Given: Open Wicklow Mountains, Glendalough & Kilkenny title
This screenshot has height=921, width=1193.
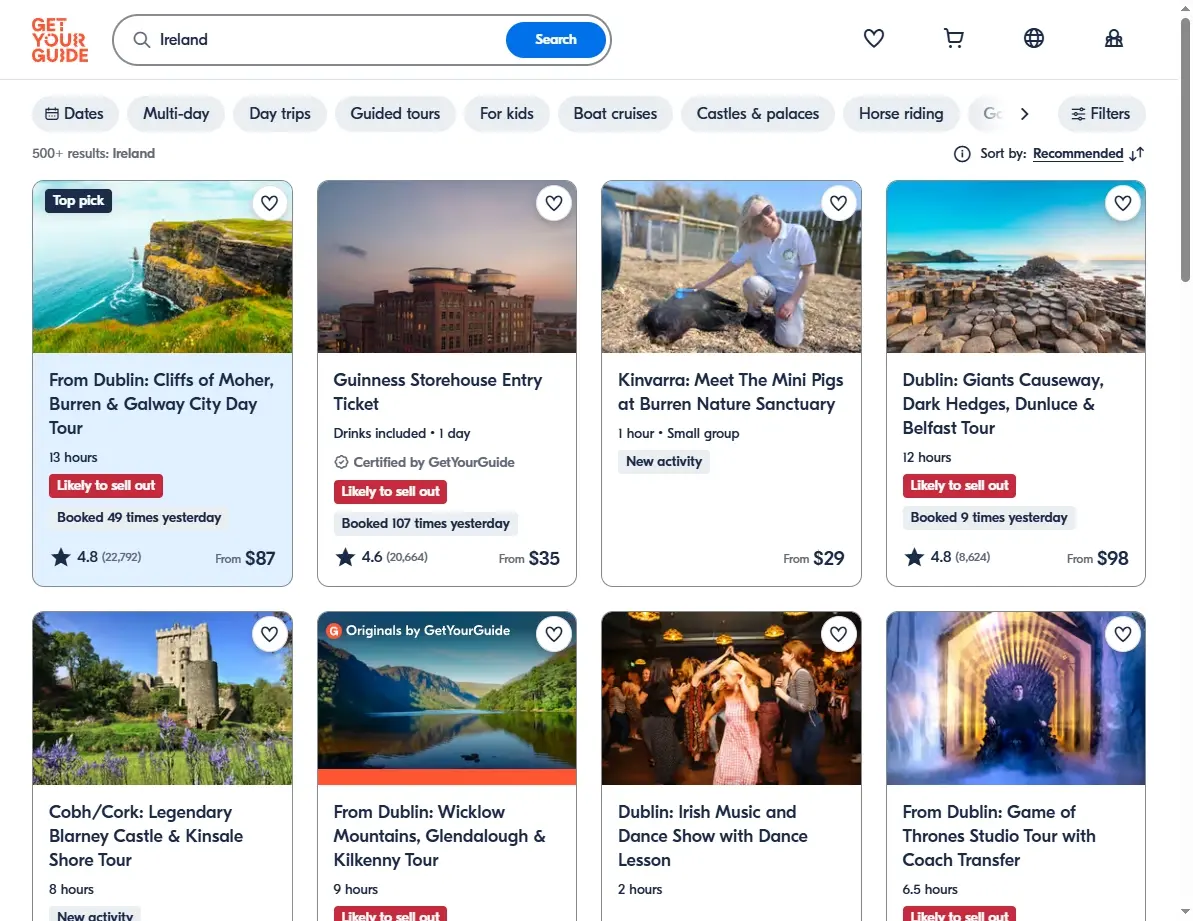Looking at the screenshot, I should click(439, 836).
